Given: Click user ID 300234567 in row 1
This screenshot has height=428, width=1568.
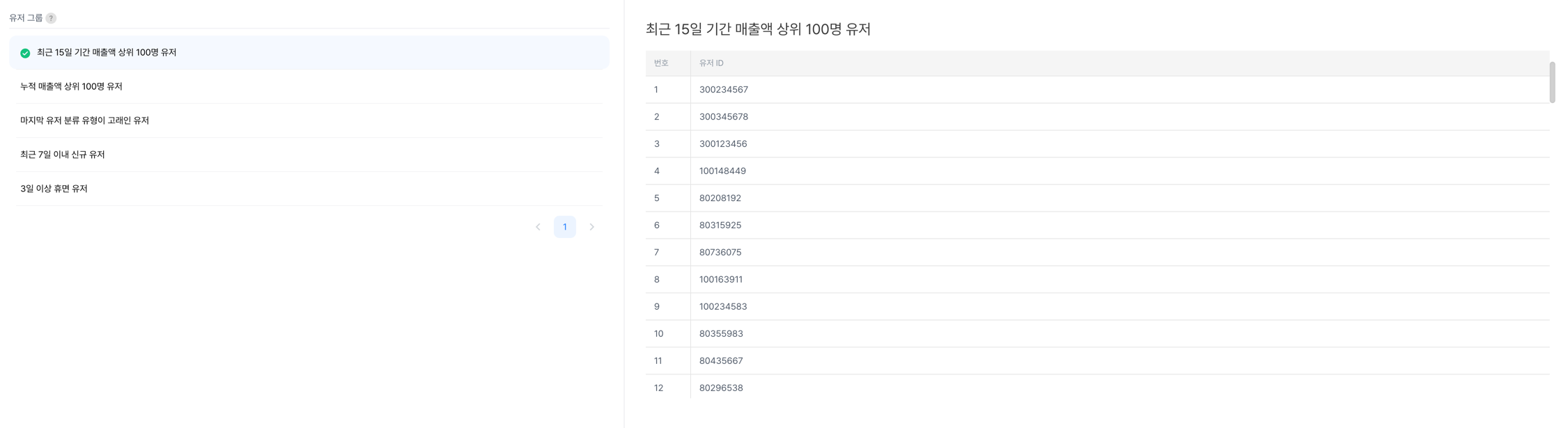Looking at the screenshot, I should (x=724, y=90).
